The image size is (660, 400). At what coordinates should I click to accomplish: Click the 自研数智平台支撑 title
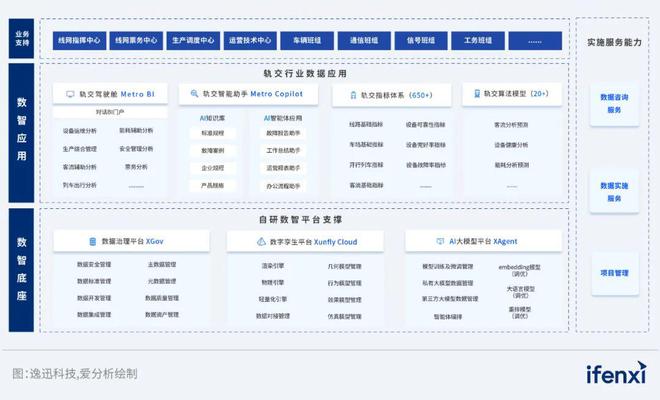pyautogui.click(x=301, y=219)
